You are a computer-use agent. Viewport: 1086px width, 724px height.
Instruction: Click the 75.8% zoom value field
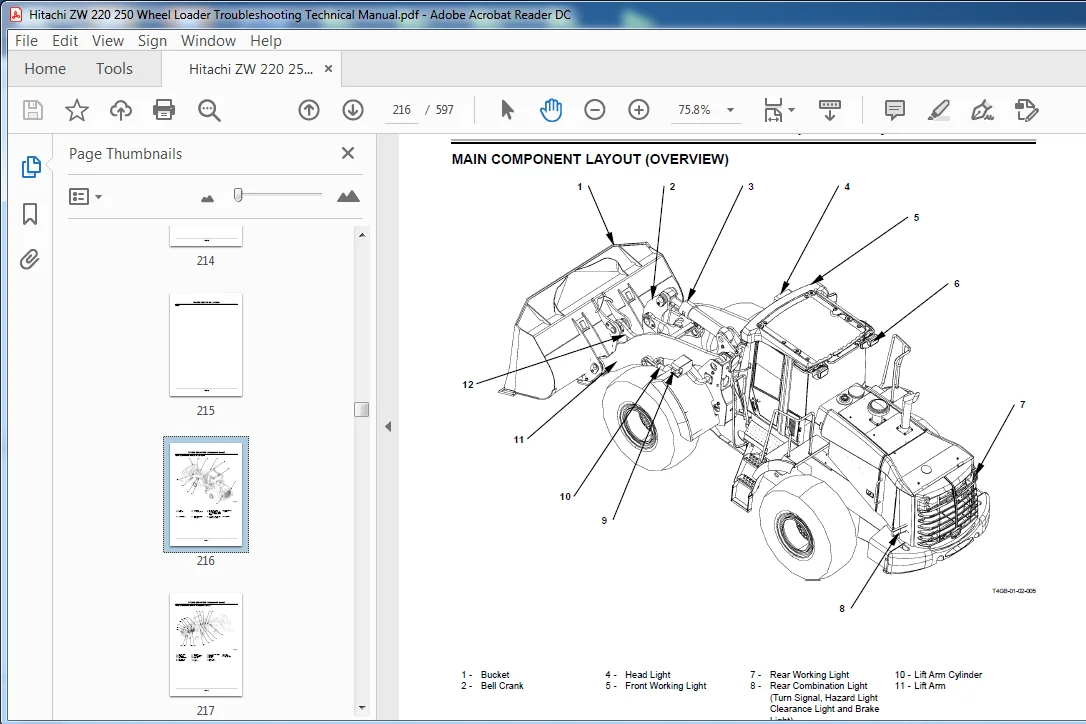click(x=695, y=110)
